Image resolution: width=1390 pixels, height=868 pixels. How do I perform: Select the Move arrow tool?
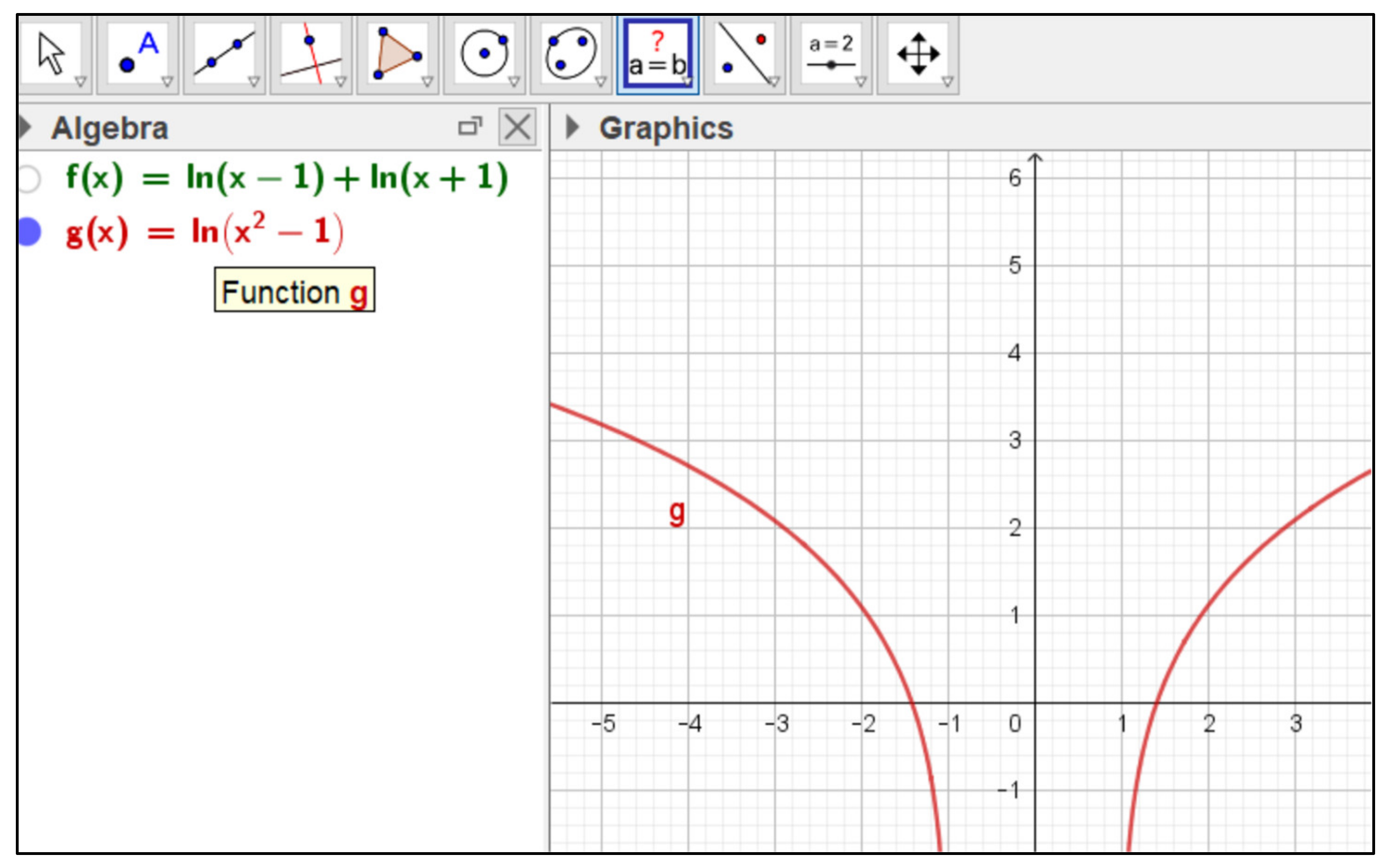coord(52,54)
